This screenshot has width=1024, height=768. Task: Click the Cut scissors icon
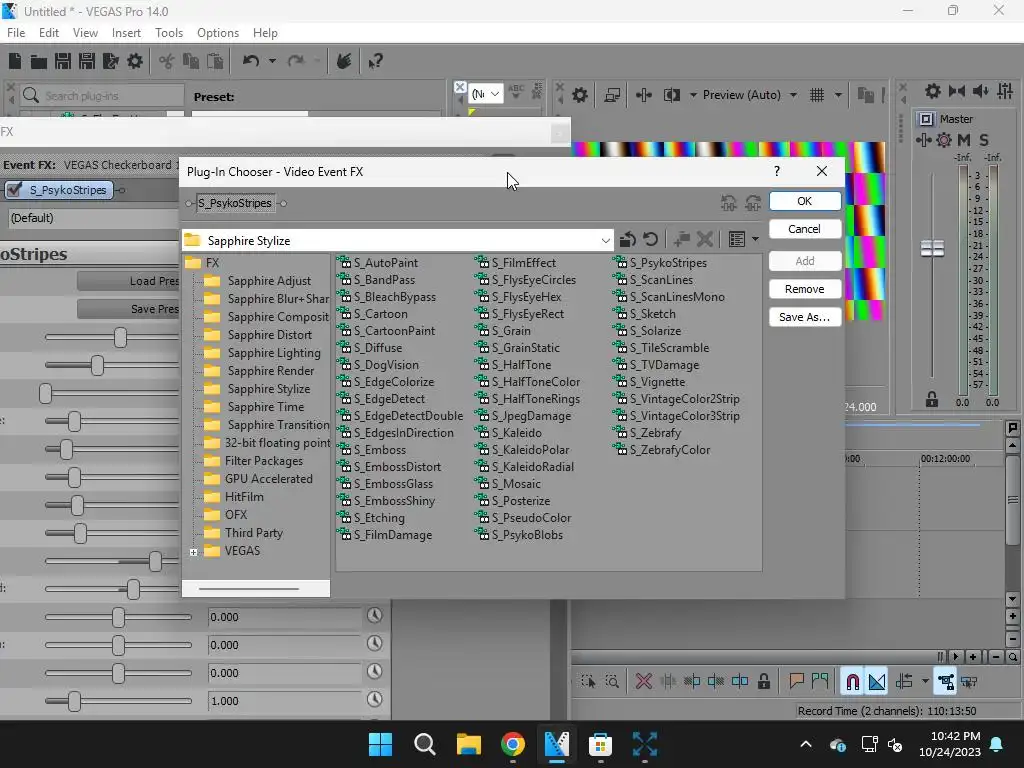tap(167, 61)
